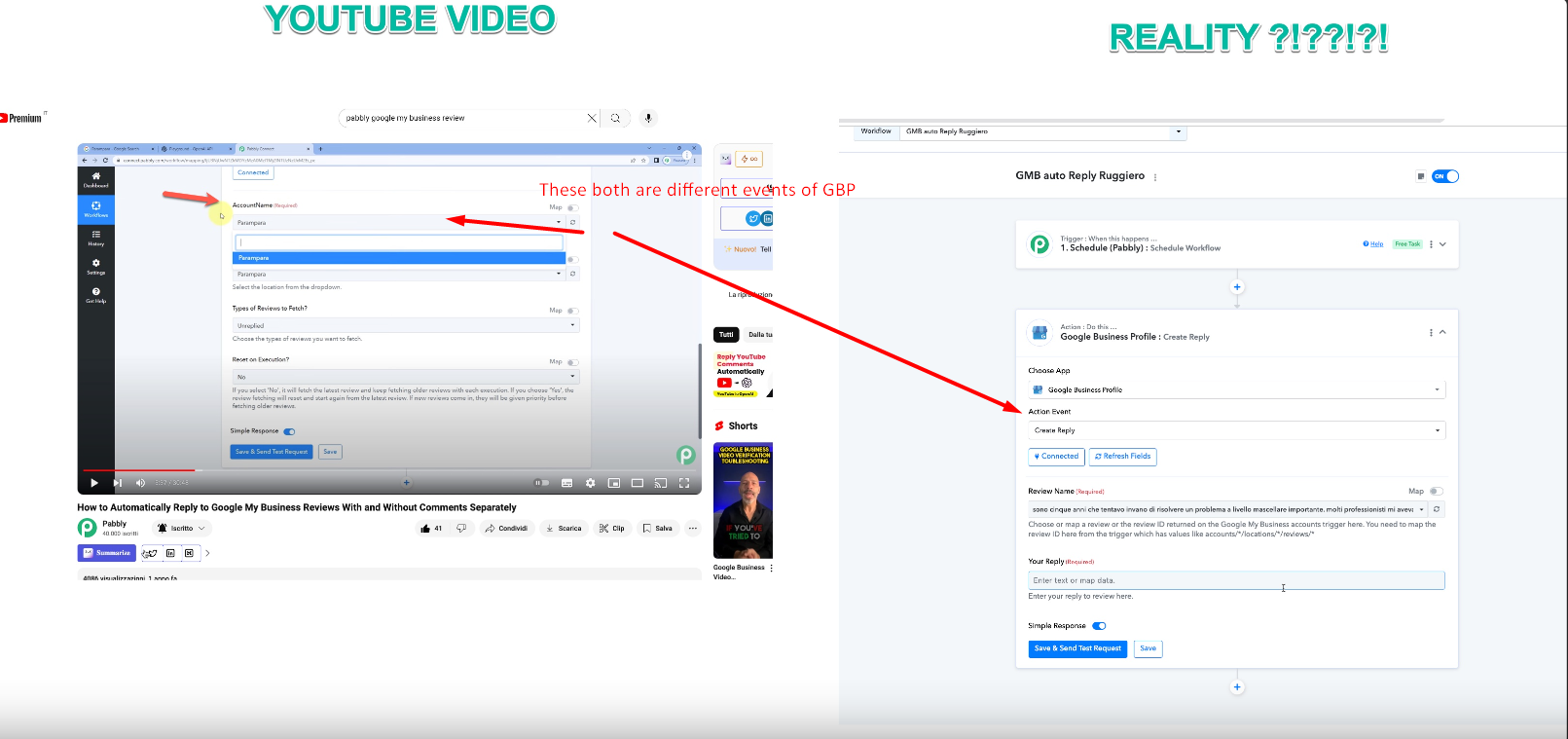Screen dimensions: 1568x739
Task: Cast the YouTube video to a device
Action: pyautogui.click(x=661, y=483)
